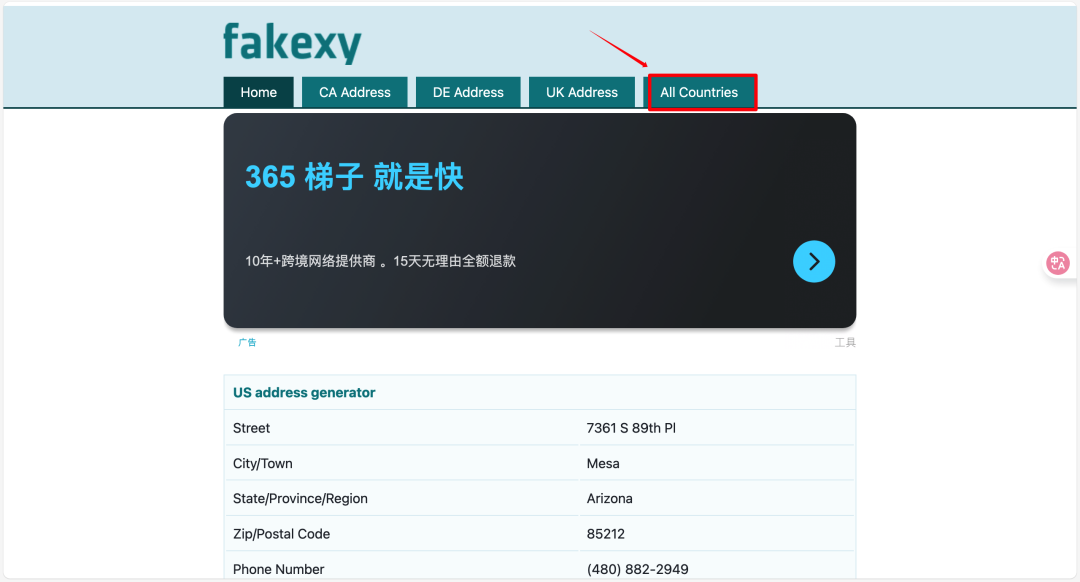Click the pink translate floating icon

tap(1058, 263)
